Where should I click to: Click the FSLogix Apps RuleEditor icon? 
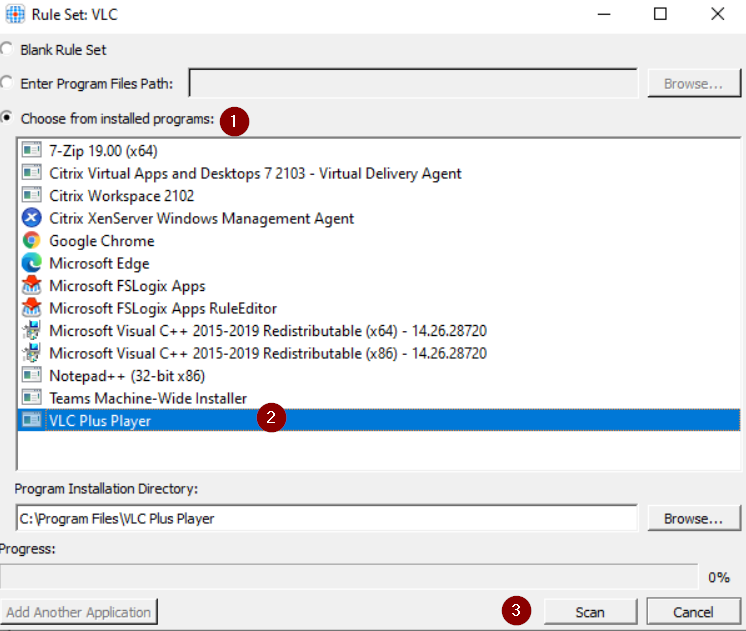(x=31, y=308)
